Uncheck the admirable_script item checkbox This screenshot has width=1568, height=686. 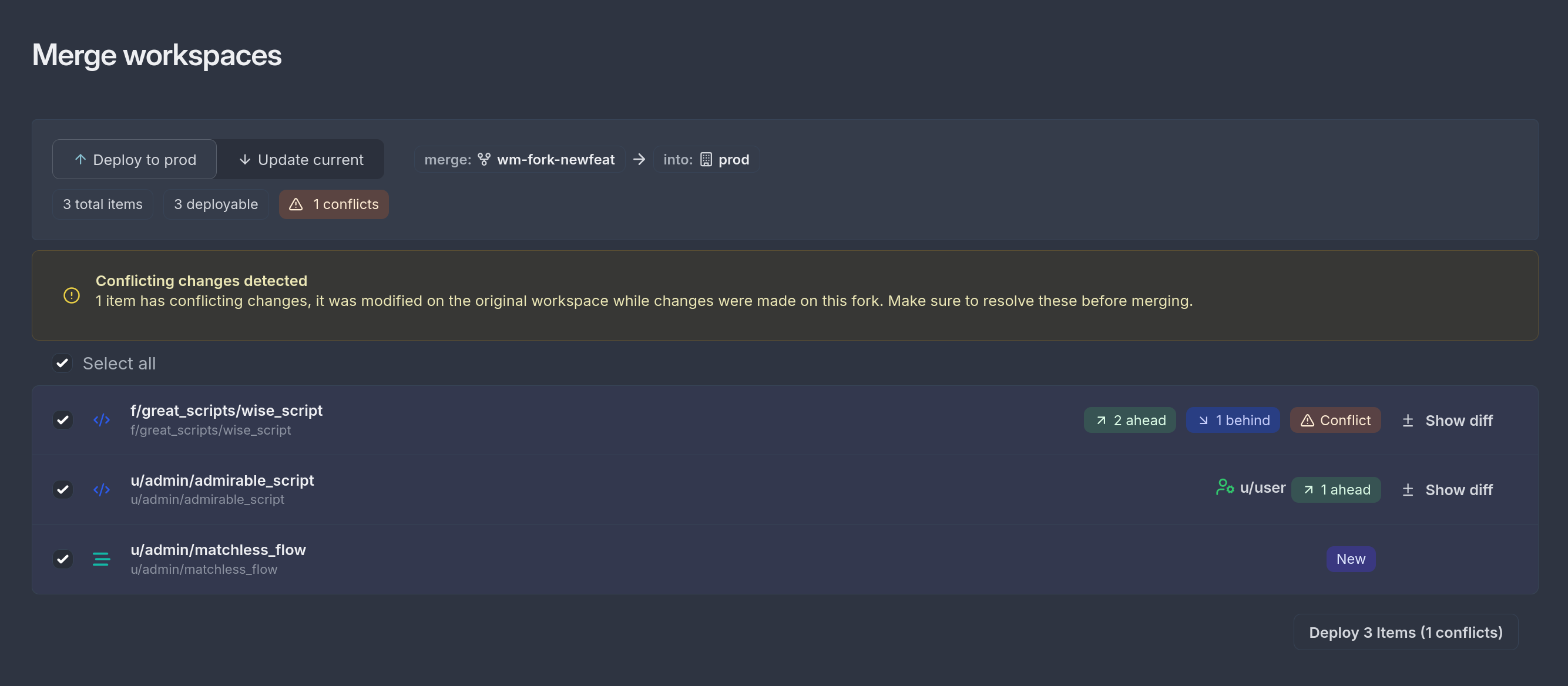click(x=63, y=489)
